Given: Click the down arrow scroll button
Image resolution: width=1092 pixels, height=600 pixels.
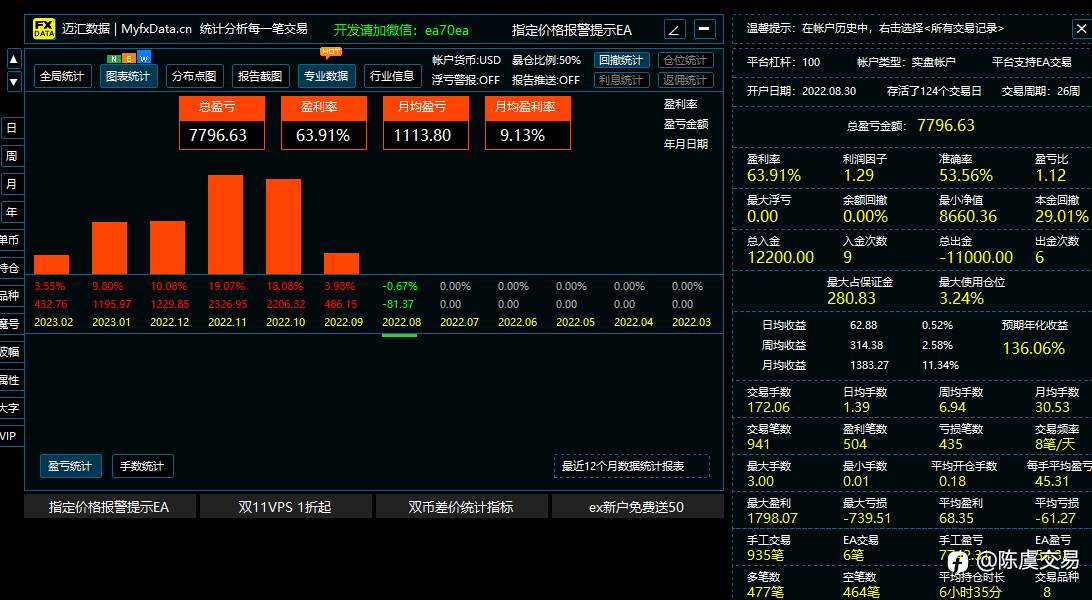Looking at the screenshot, I should click(13, 82).
